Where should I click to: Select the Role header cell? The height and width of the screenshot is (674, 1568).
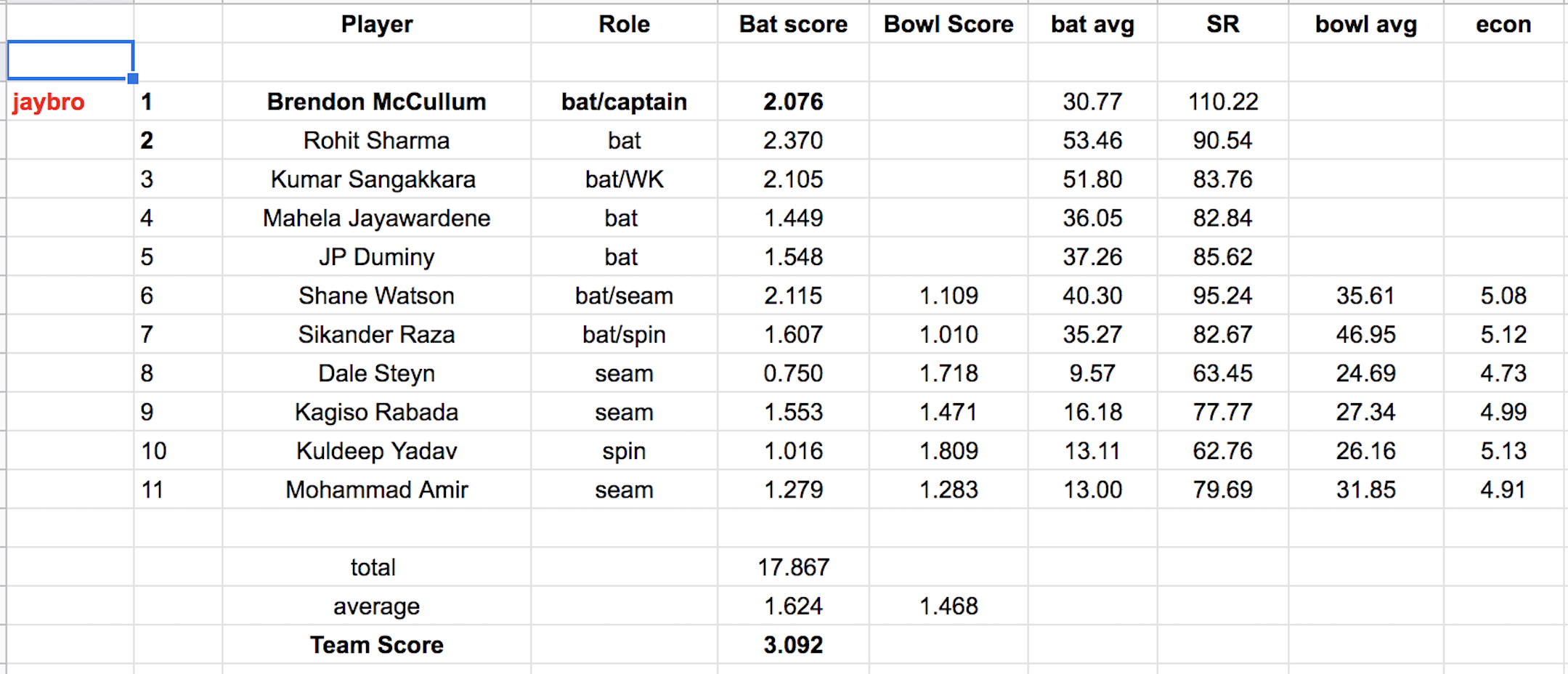pyautogui.click(x=624, y=24)
